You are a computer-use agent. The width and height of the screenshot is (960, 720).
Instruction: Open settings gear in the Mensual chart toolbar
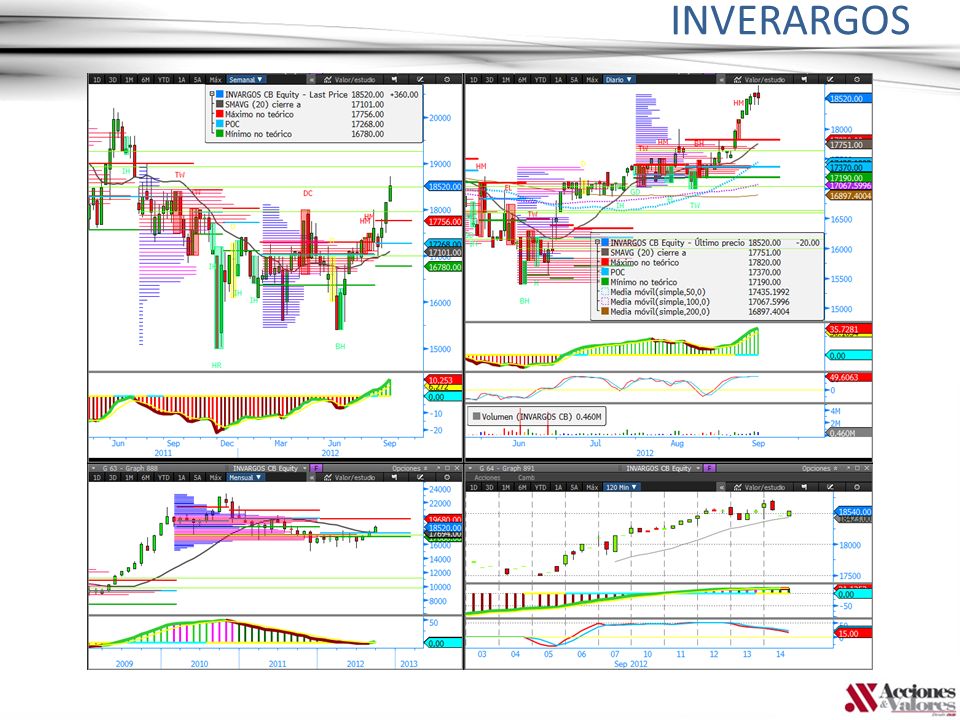[447, 478]
